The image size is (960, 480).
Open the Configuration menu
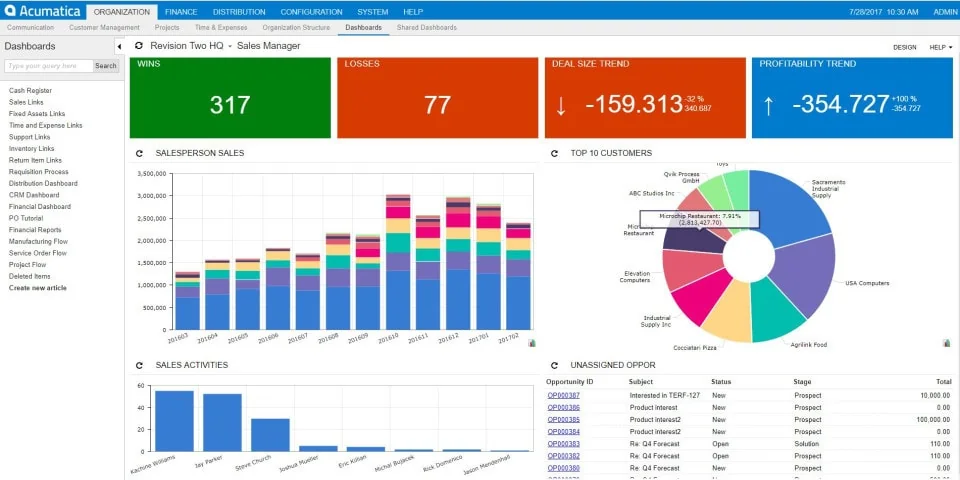(312, 12)
